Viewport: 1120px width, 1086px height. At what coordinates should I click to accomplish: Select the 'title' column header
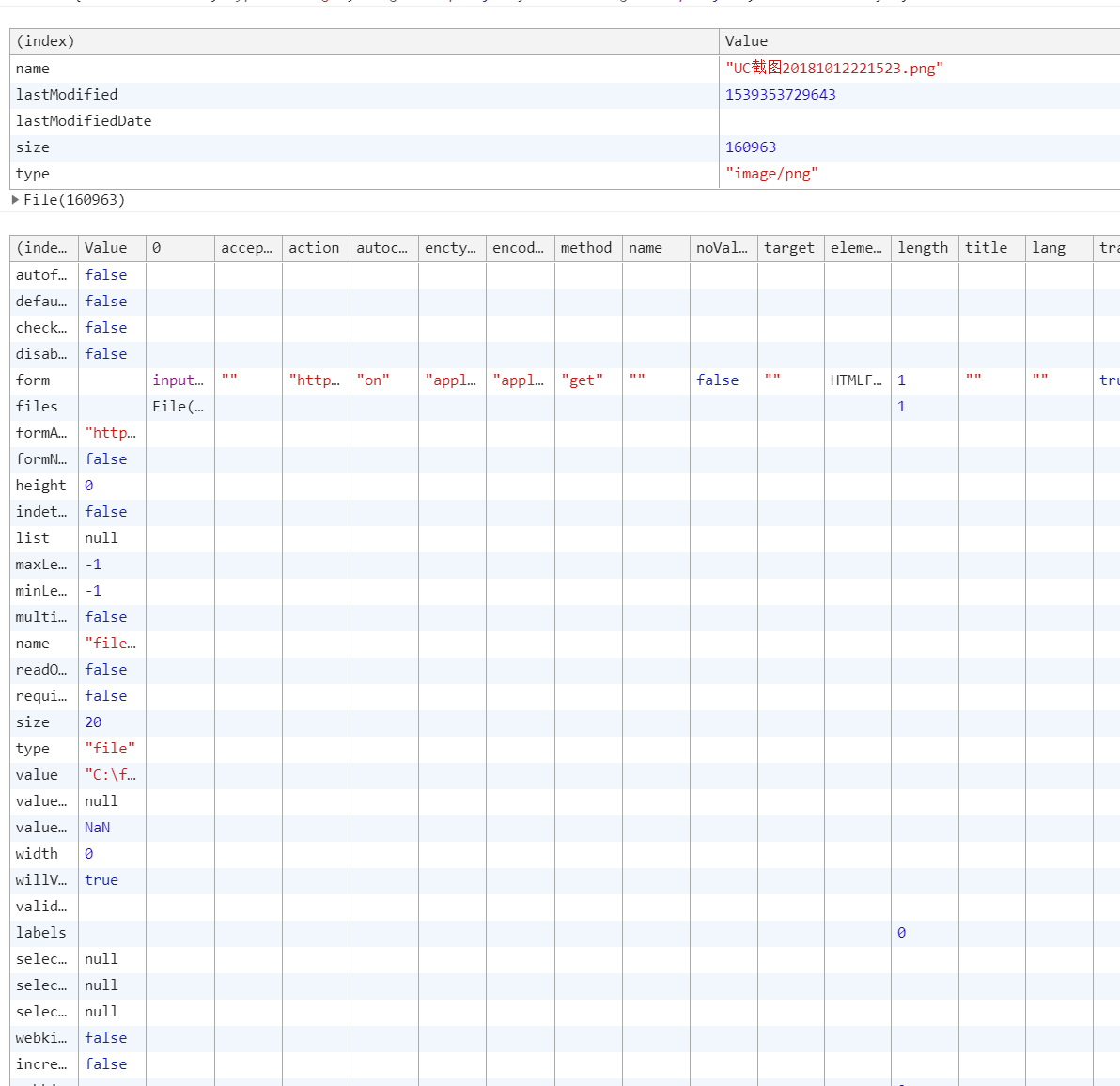pyautogui.click(x=986, y=248)
